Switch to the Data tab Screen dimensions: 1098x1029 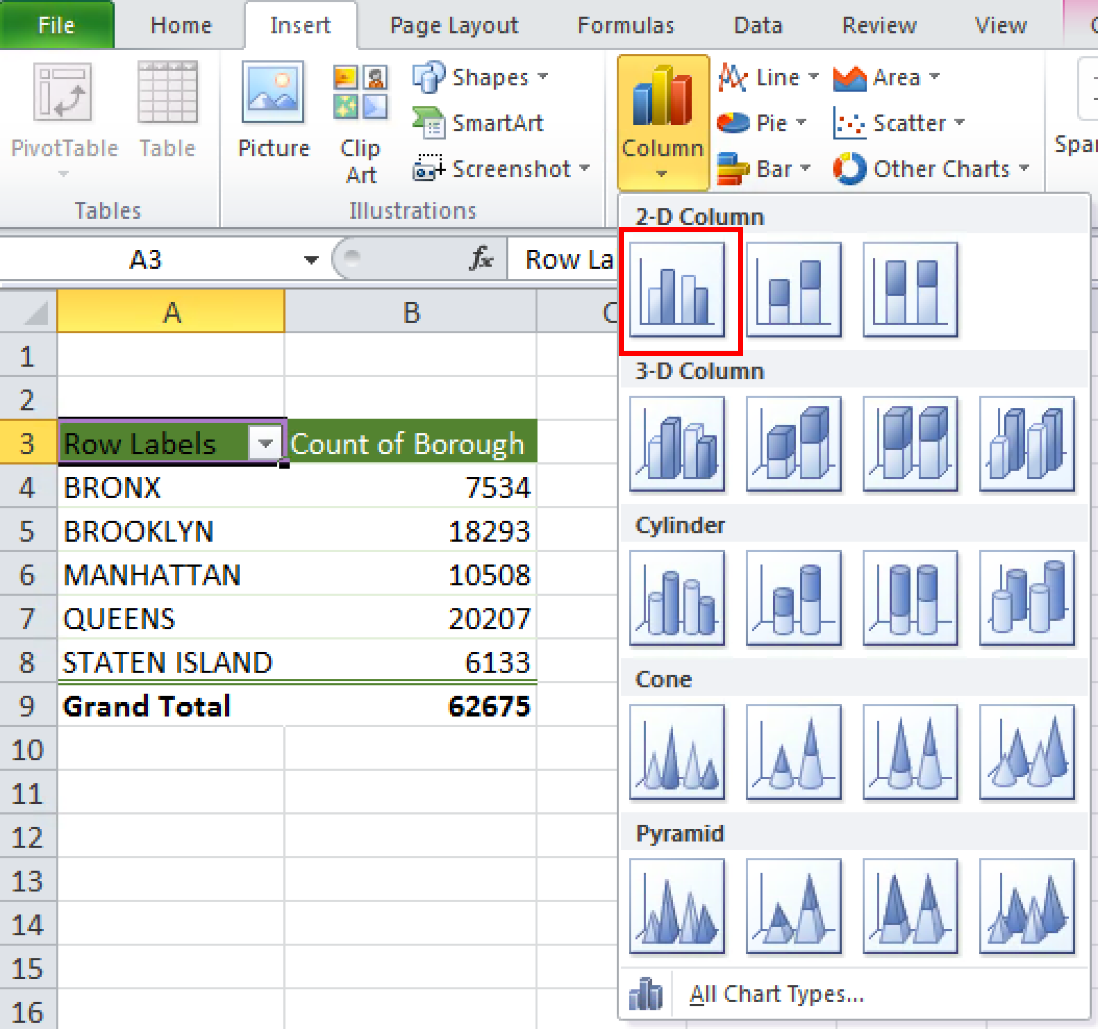point(758,25)
